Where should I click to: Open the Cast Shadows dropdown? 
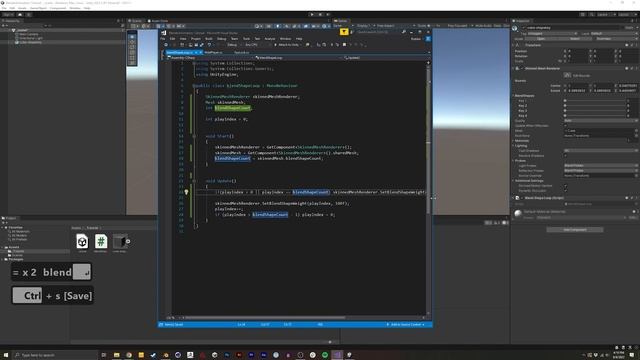(x=600, y=151)
